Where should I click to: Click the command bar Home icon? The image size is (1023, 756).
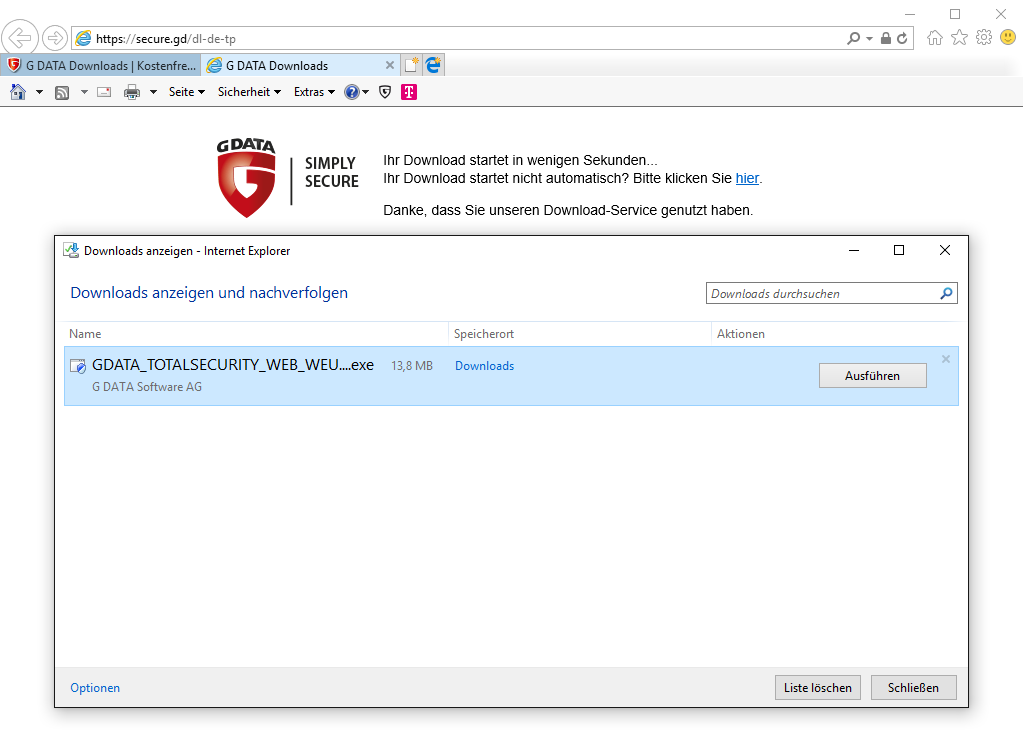point(18,92)
